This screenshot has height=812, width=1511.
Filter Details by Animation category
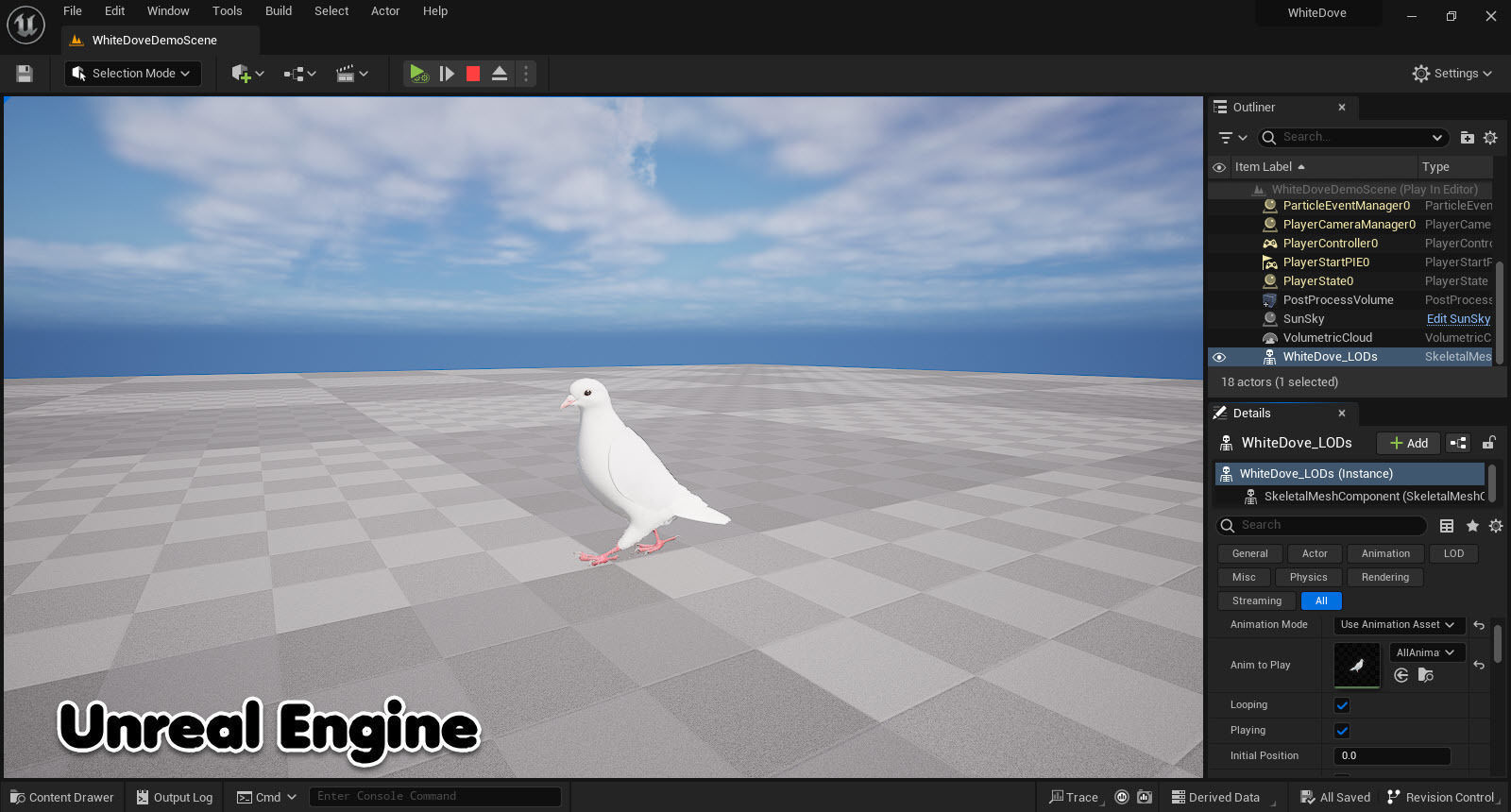pyautogui.click(x=1385, y=554)
